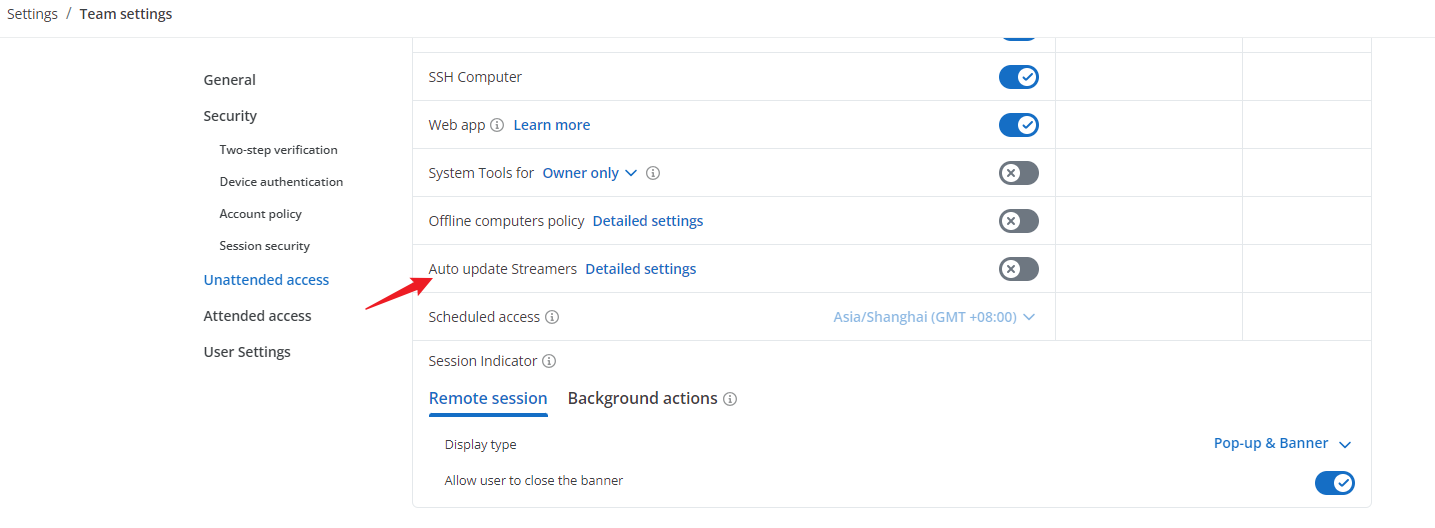Open Detailed settings for Auto update Streamers
This screenshot has height=528, width=1435.
[x=640, y=269]
